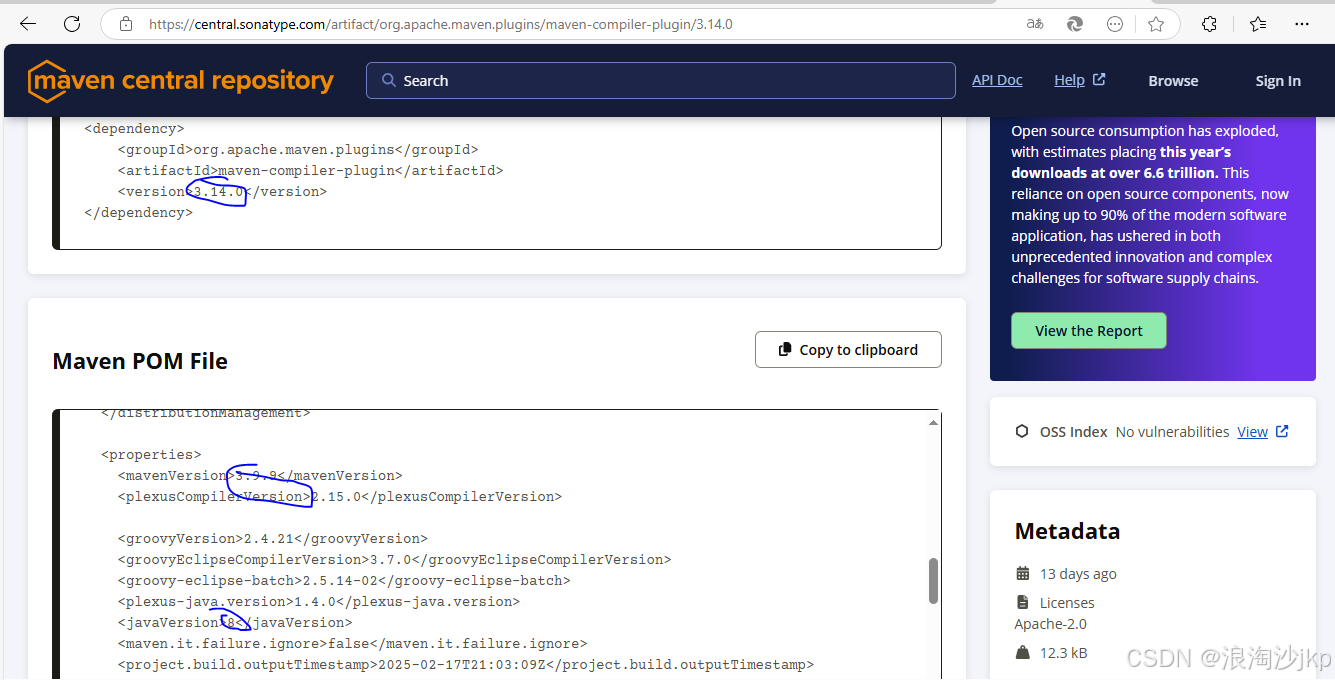Image resolution: width=1335 pixels, height=680 pixels.
Task: Add page to favorites star
Action: 1156,24
